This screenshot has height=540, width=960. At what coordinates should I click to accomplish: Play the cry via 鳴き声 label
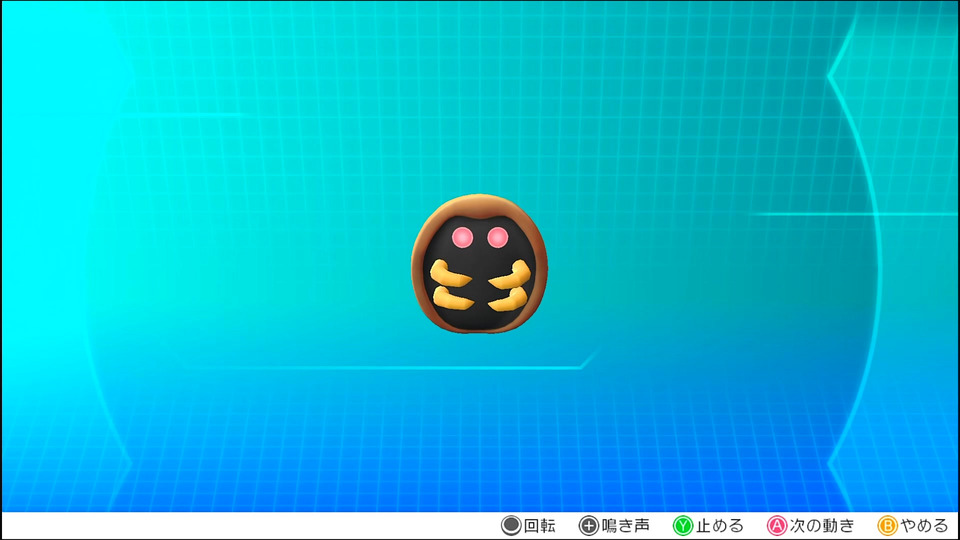point(625,525)
